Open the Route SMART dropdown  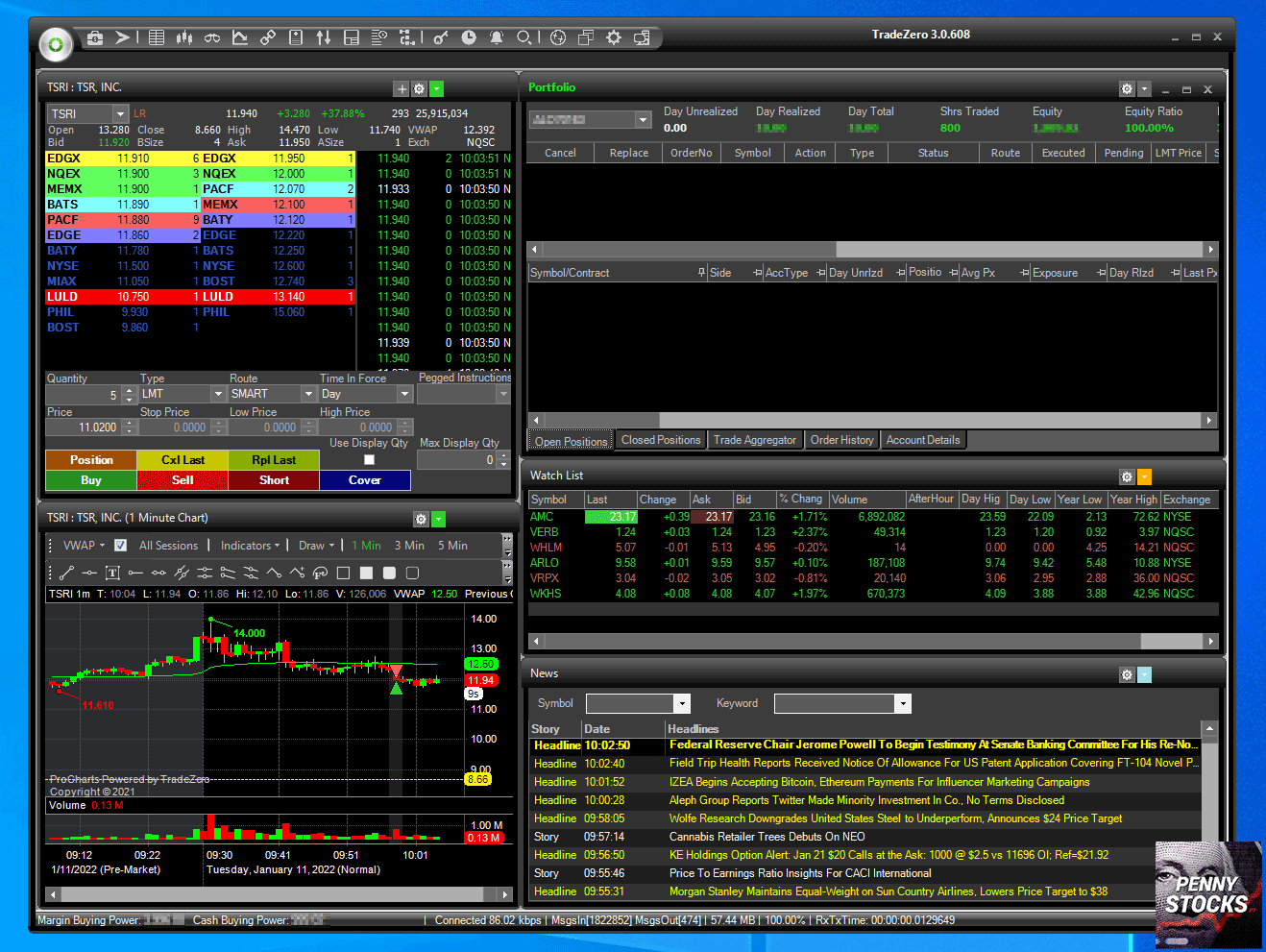[x=308, y=394]
